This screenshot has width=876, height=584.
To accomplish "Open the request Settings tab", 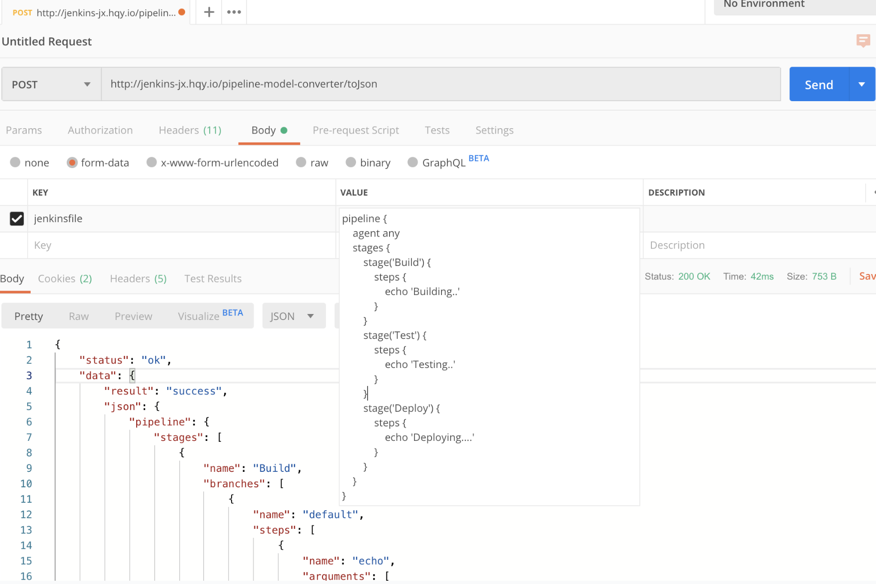I will 494,130.
